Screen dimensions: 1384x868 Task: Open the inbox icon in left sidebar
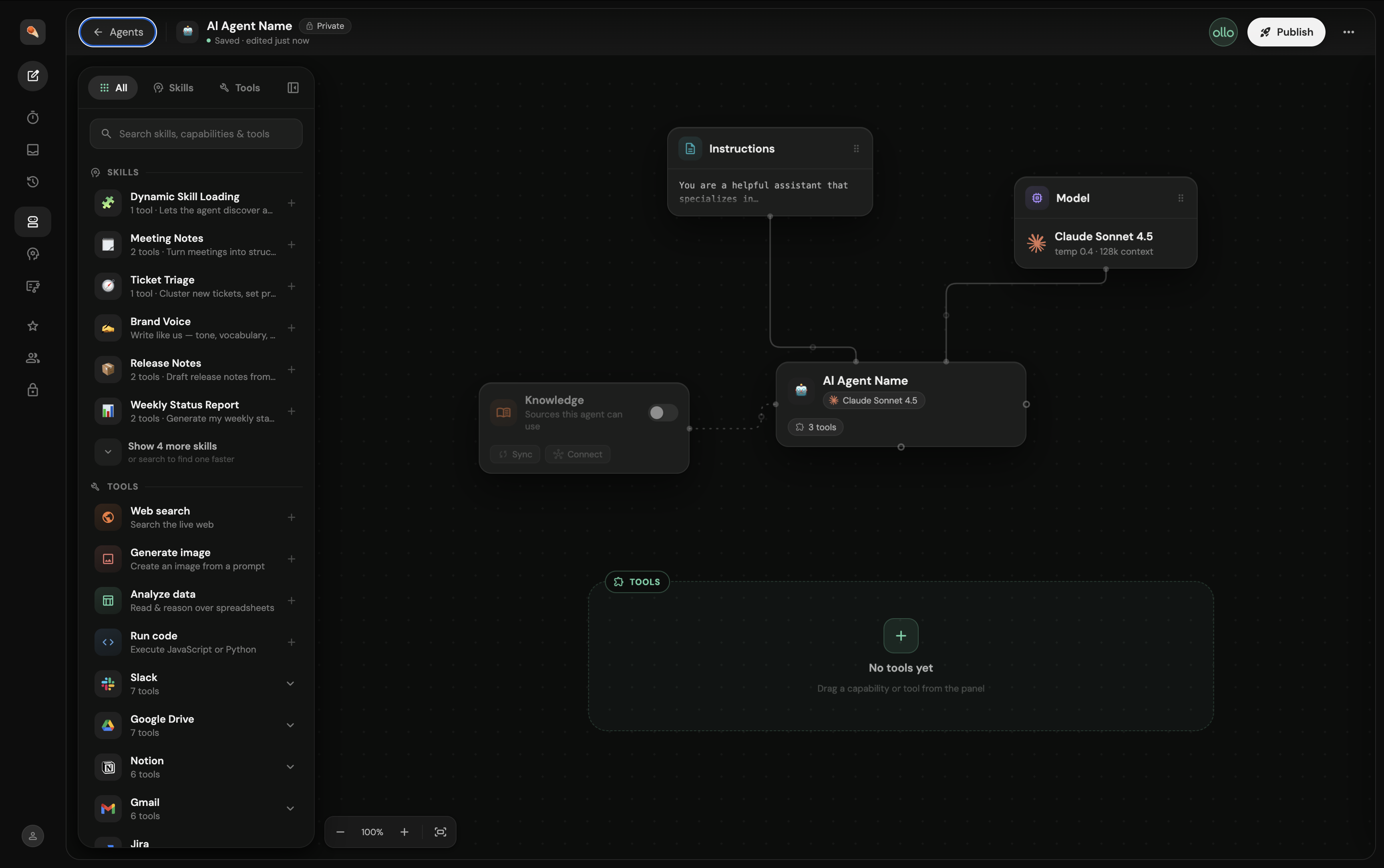pyautogui.click(x=33, y=150)
